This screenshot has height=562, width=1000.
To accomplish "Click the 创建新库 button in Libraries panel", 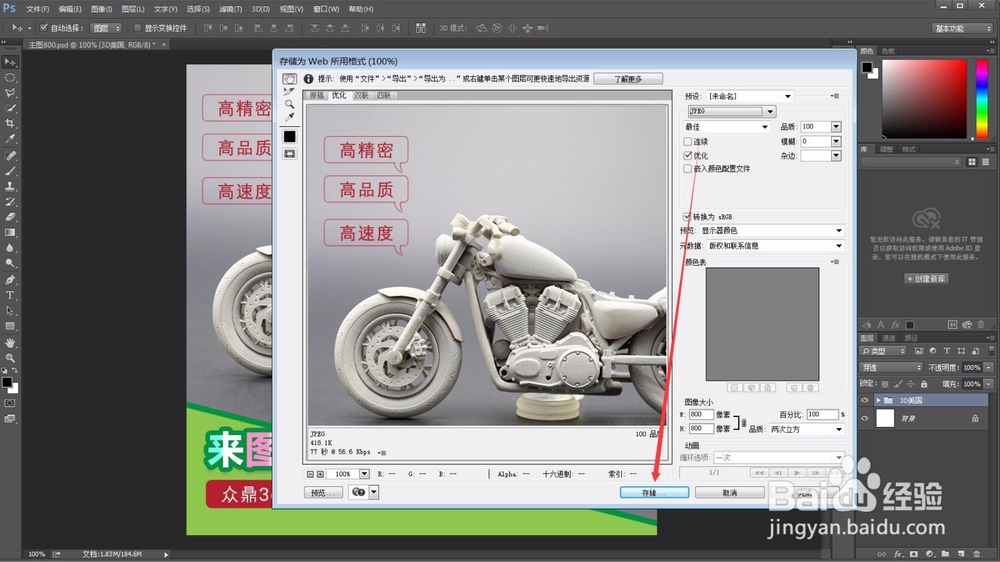I will coord(927,279).
